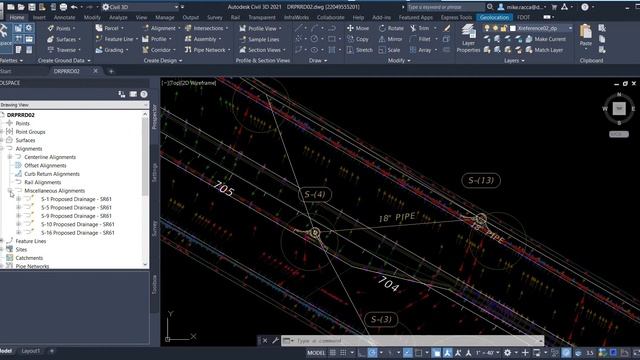Viewport: 640px width, 360px height.
Task: Open the Layout1 tab
Action: click(x=31, y=351)
